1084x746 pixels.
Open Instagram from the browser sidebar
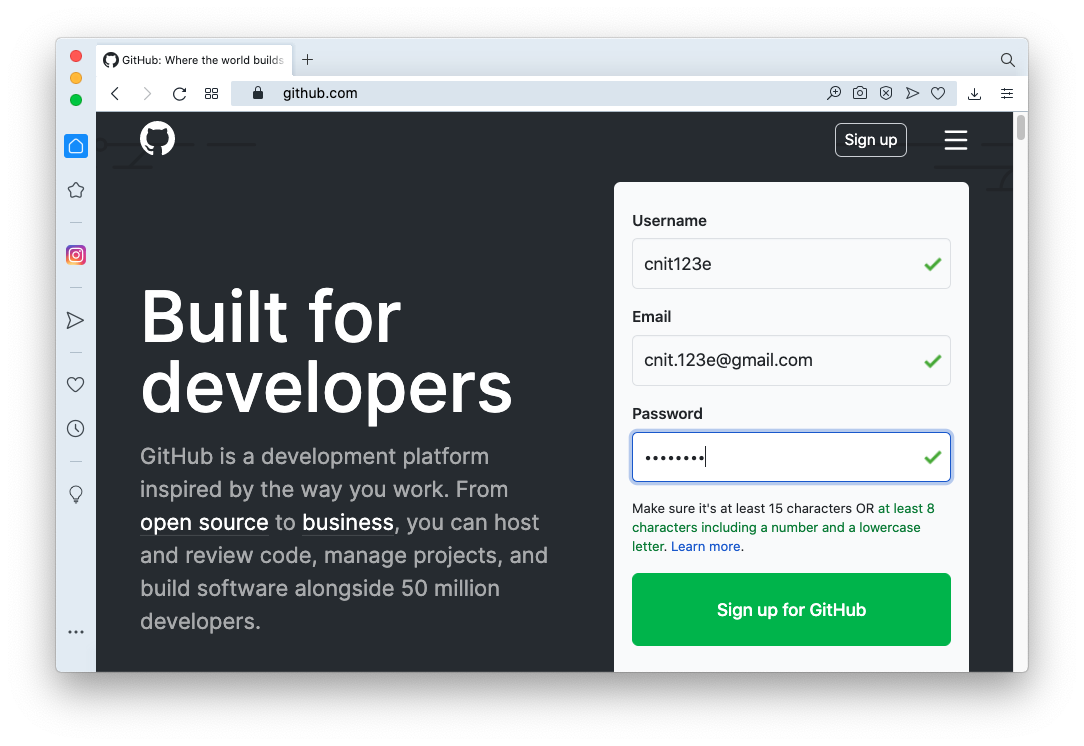[76, 255]
